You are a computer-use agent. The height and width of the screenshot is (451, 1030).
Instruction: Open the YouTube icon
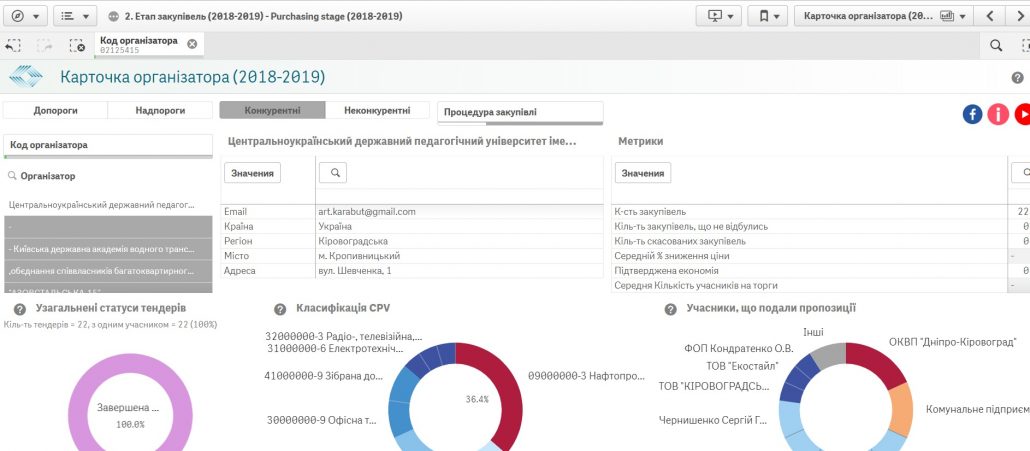[x=1022, y=114]
